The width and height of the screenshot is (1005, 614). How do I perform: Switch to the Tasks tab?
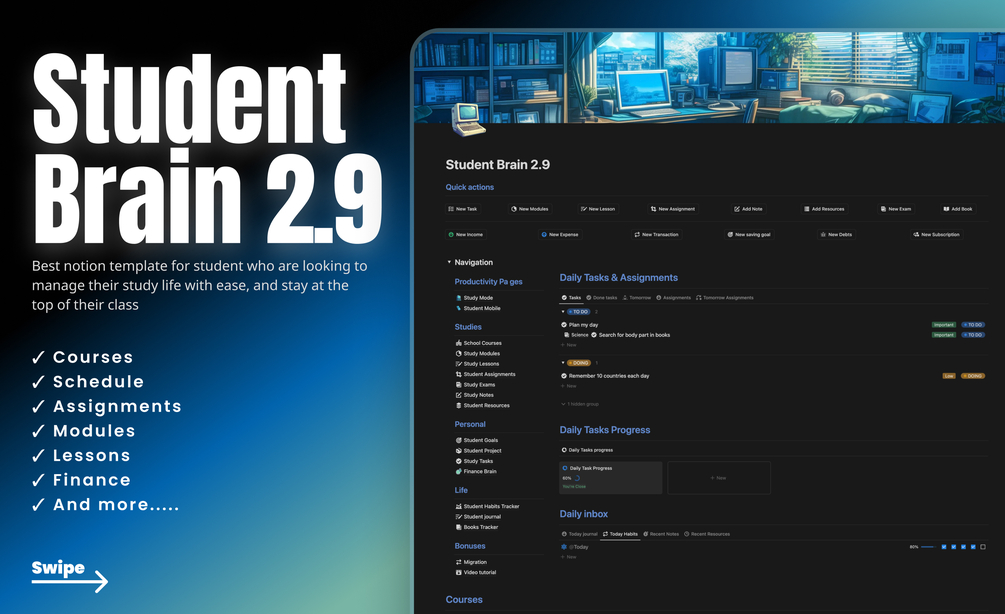(x=571, y=297)
